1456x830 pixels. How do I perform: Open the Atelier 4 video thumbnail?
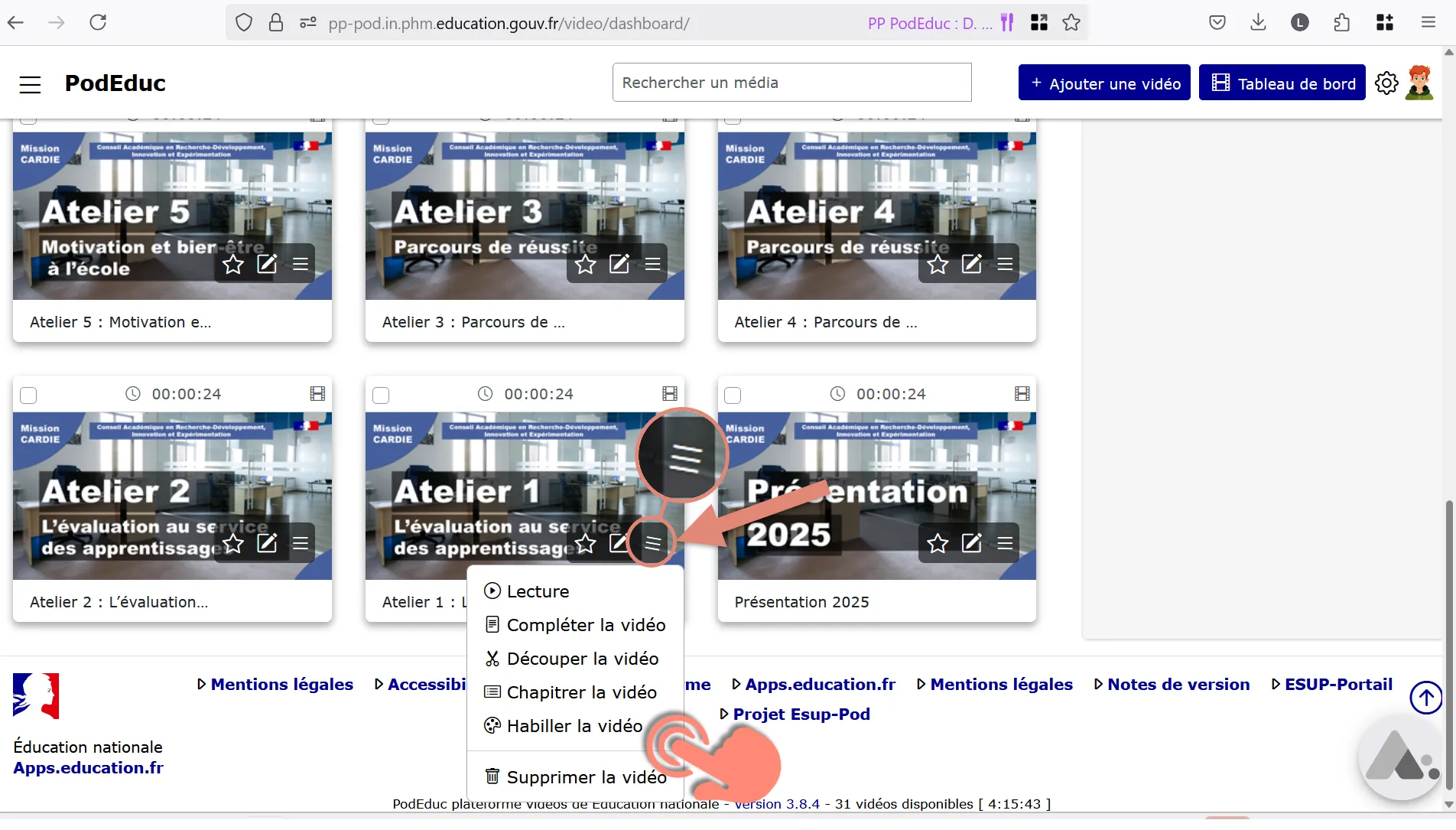click(876, 216)
